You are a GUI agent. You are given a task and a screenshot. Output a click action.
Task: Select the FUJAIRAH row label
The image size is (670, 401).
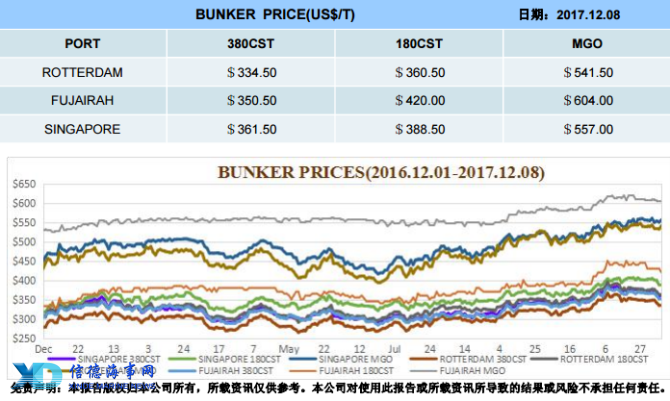[x=82, y=100]
